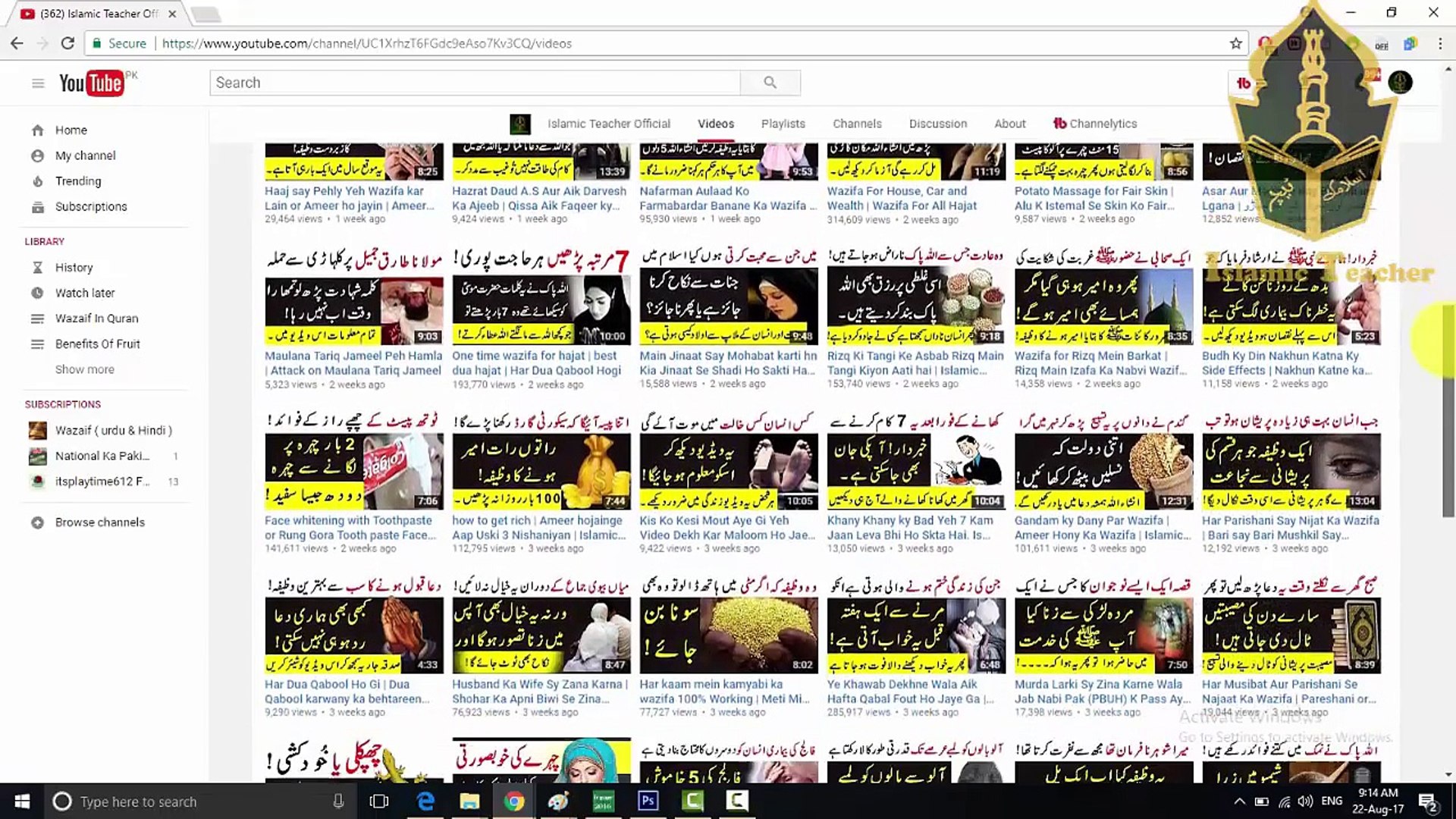Open the Wazaif (urdu & Hindi) subscription
Screen dimensions: 1456x819
[x=113, y=431]
